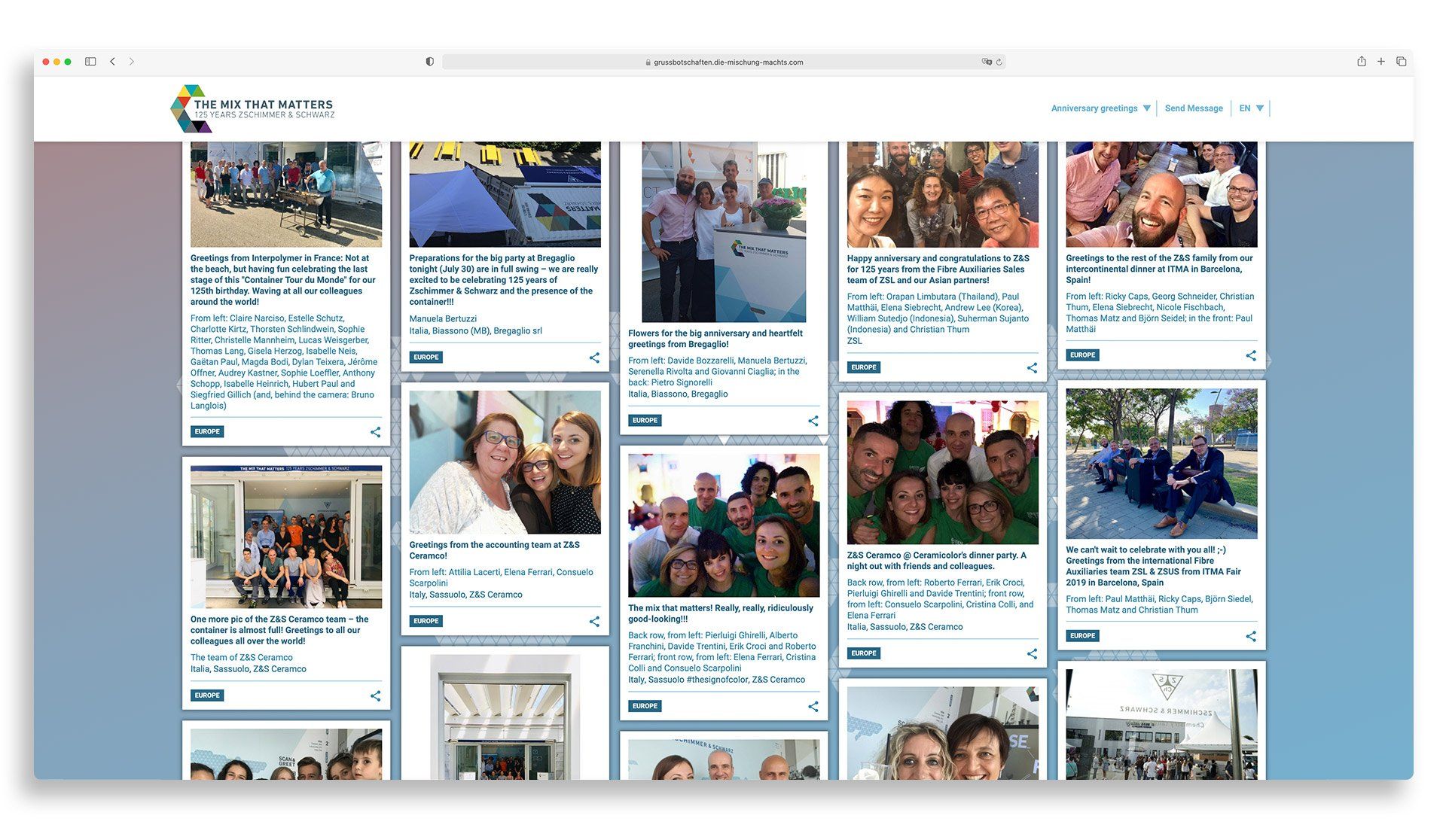Open new tab with plus icon
The height and width of the screenshot is (840, 1446).
tap(1381, 62)
